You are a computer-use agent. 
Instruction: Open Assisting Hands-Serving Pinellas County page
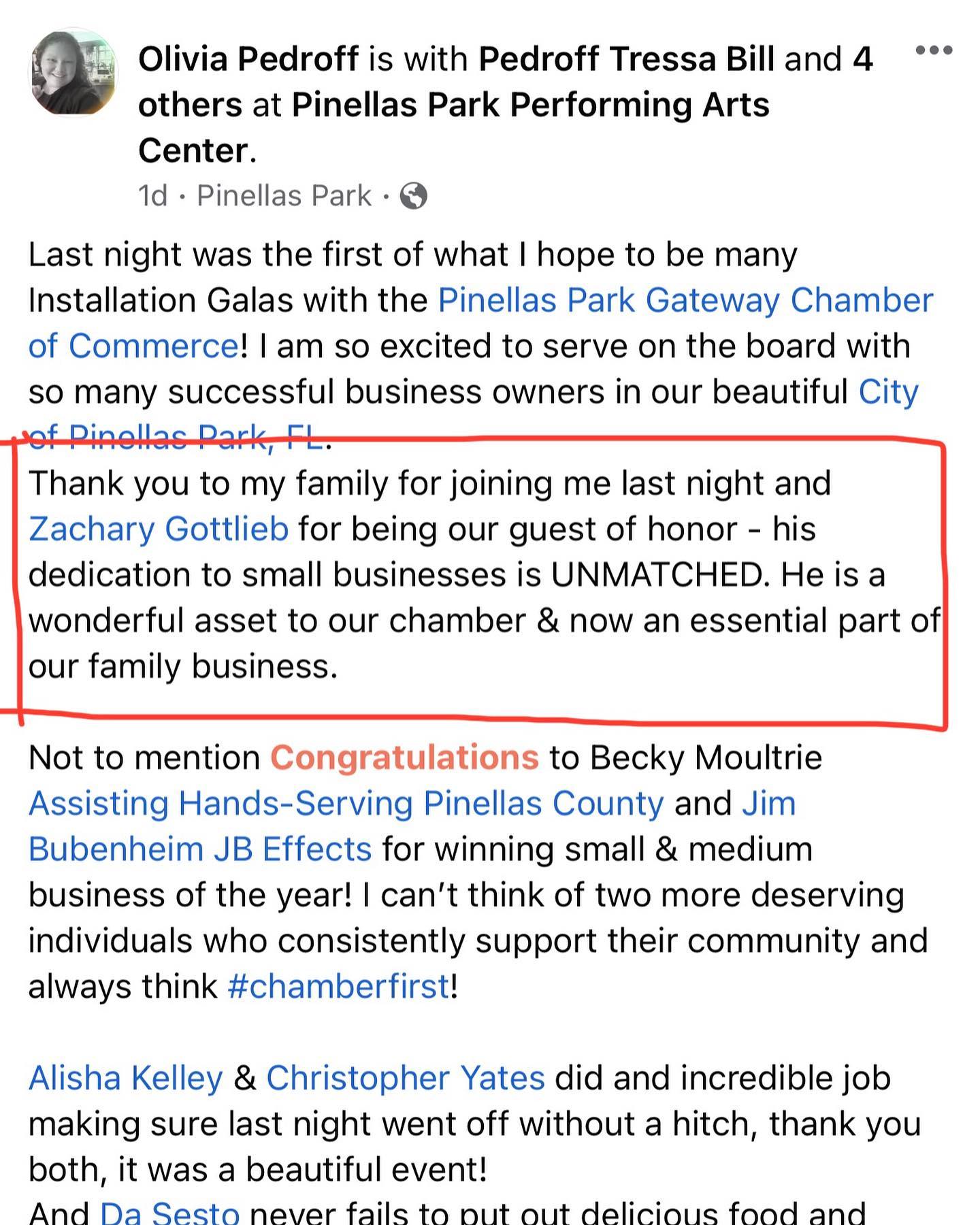pyautogui.click(x=346, y=804)
